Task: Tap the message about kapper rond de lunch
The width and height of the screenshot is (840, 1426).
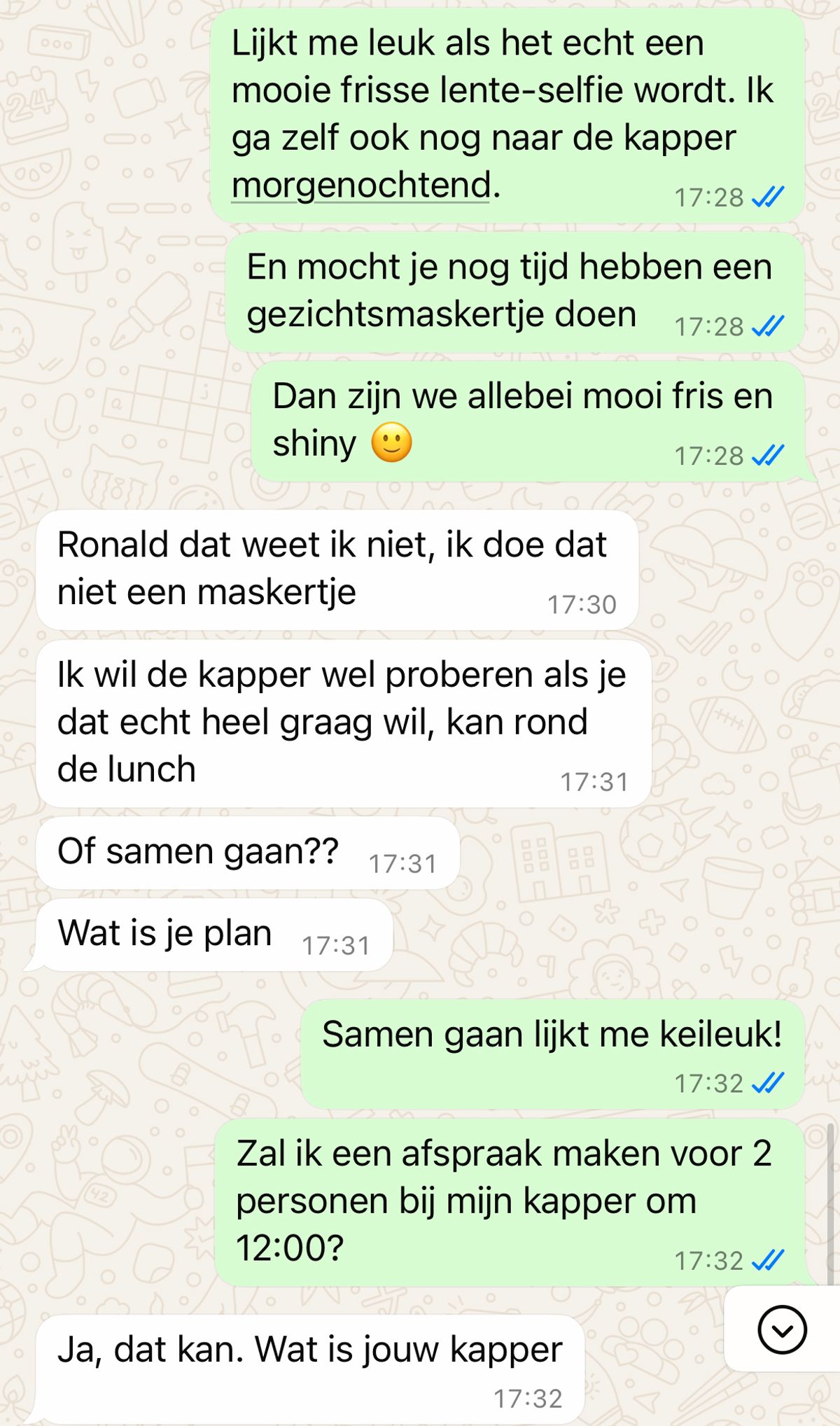Action: point(344,723)
